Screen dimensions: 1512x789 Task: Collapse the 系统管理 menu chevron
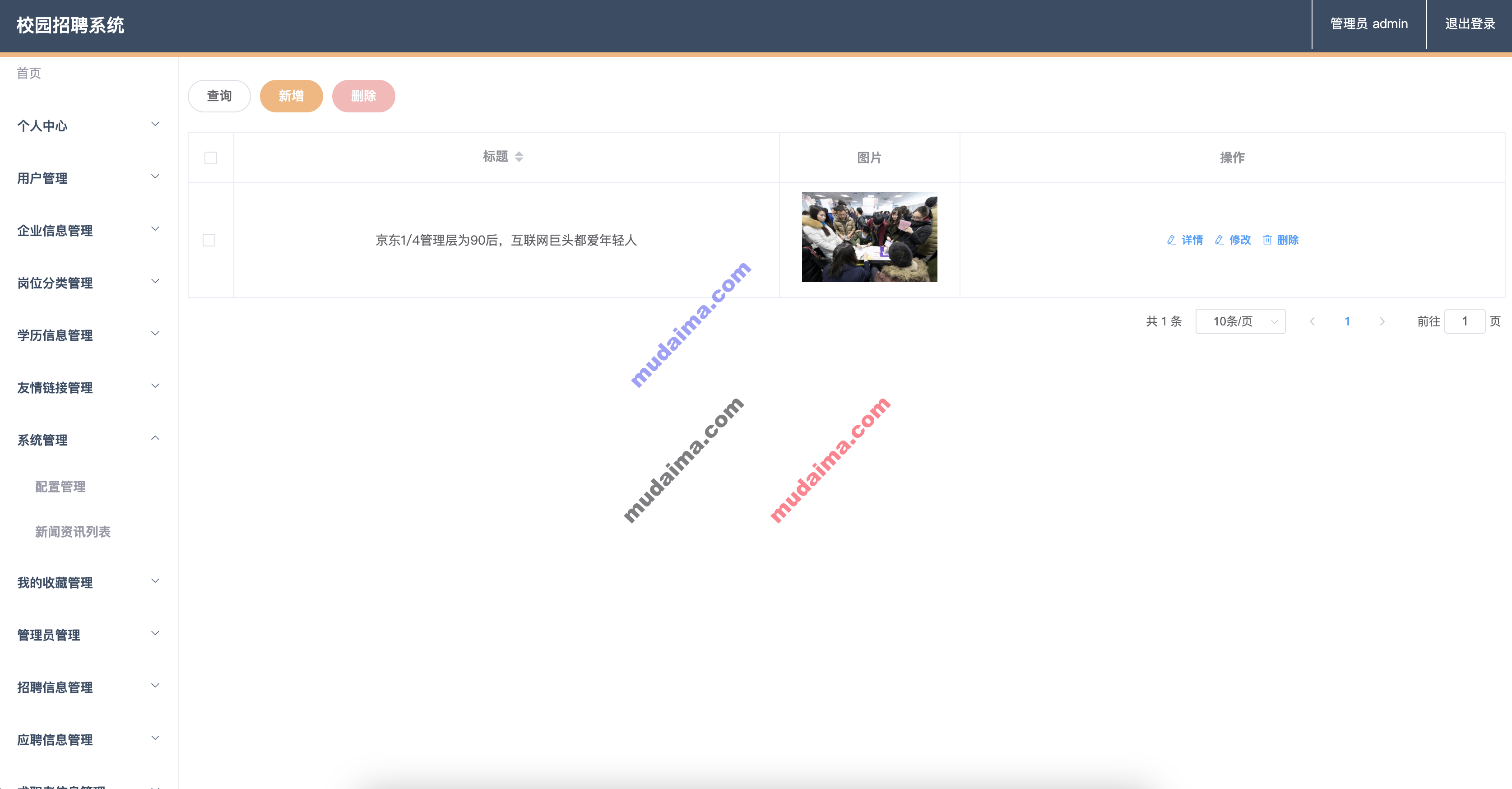coord(156,438)
